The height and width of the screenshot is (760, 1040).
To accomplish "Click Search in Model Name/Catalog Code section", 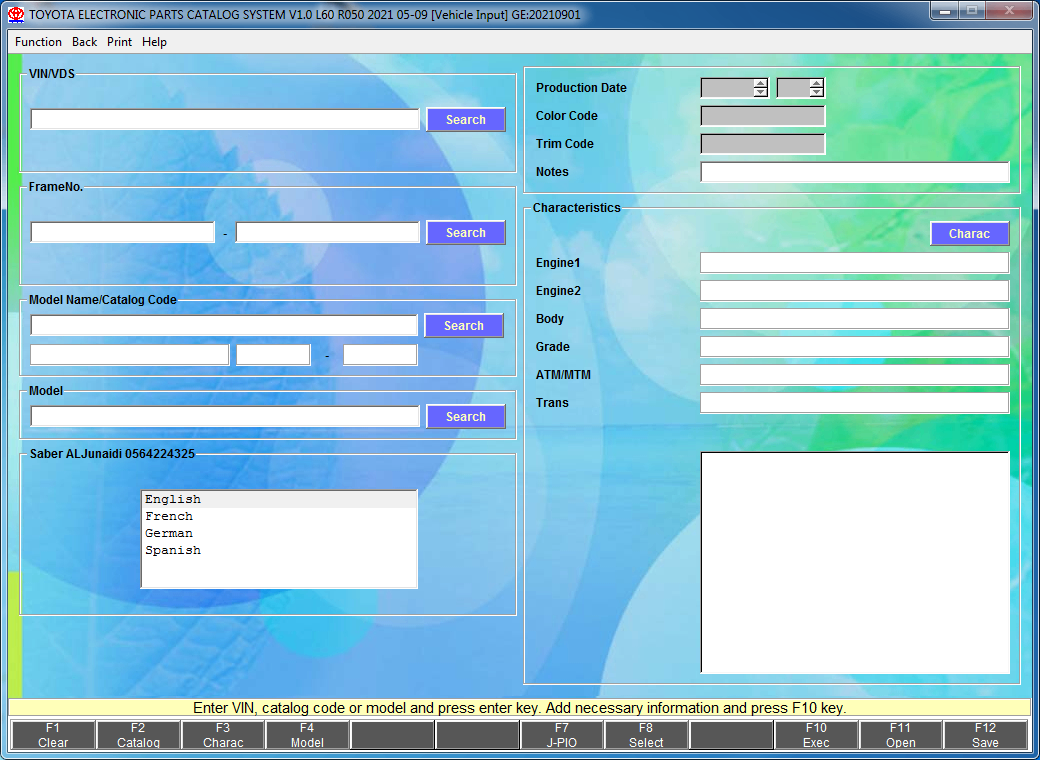I will 464,326.
